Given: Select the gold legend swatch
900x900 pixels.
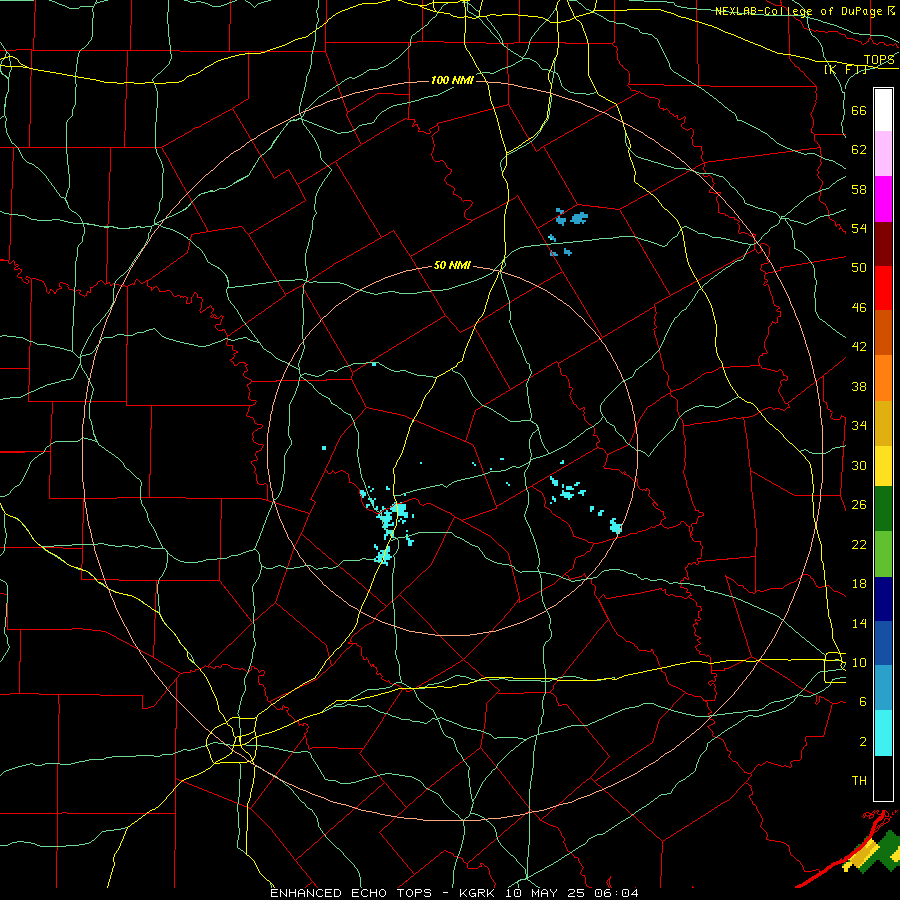Looking at the screenshot, I should pos(883,423).
